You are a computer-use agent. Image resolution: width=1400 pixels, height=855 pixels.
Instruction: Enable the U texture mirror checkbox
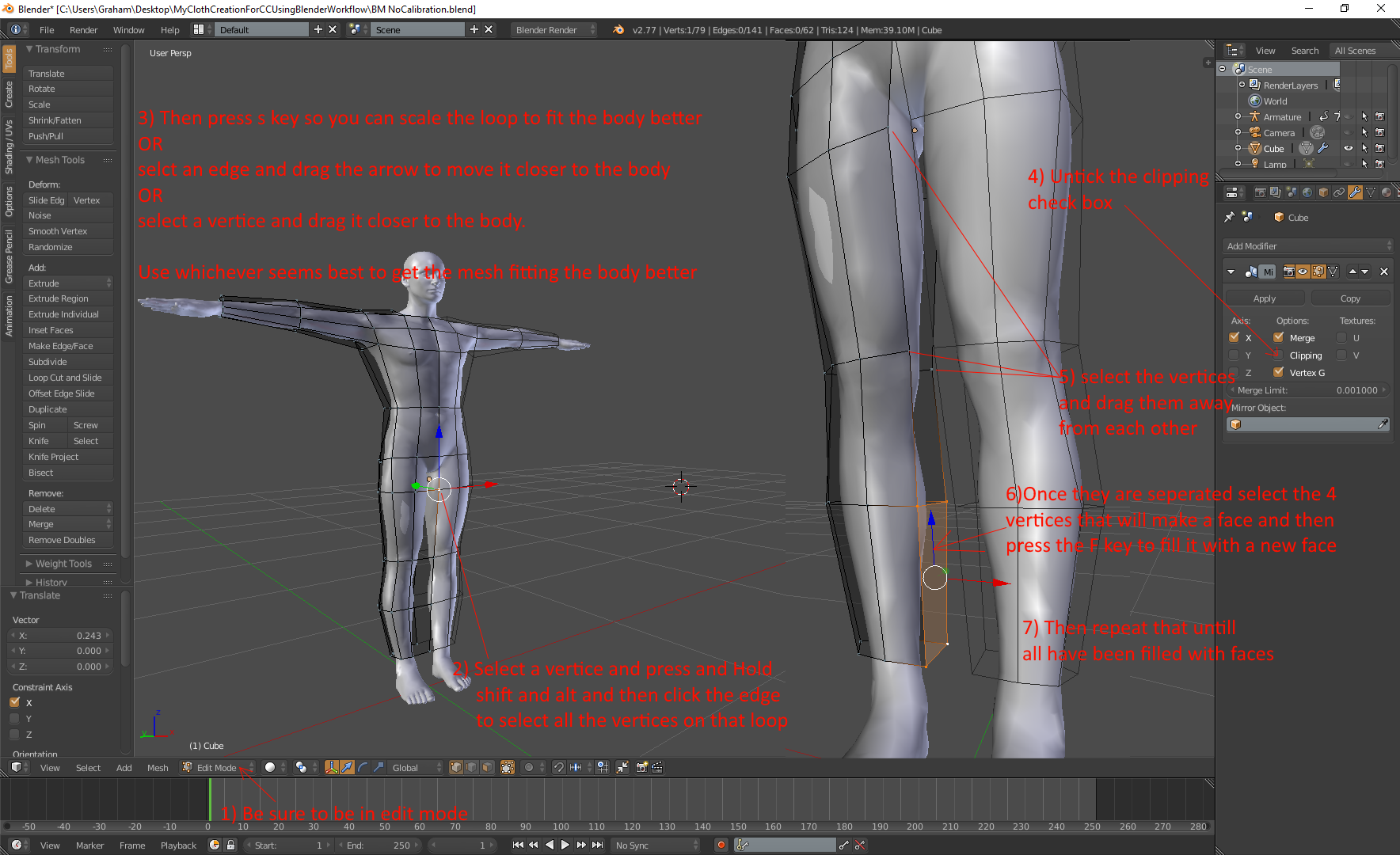pos(1341,337)
